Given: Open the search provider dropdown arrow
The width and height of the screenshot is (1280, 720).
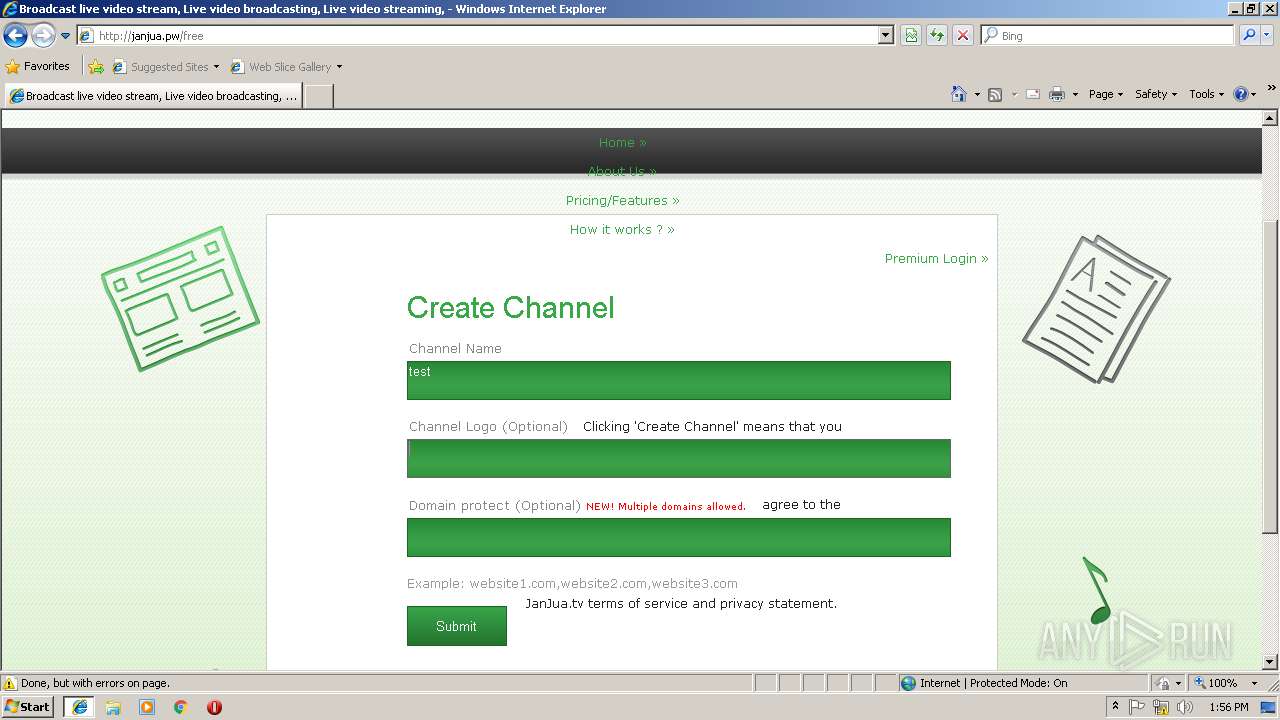Looking at the screenshot, I should [1267, 36].
